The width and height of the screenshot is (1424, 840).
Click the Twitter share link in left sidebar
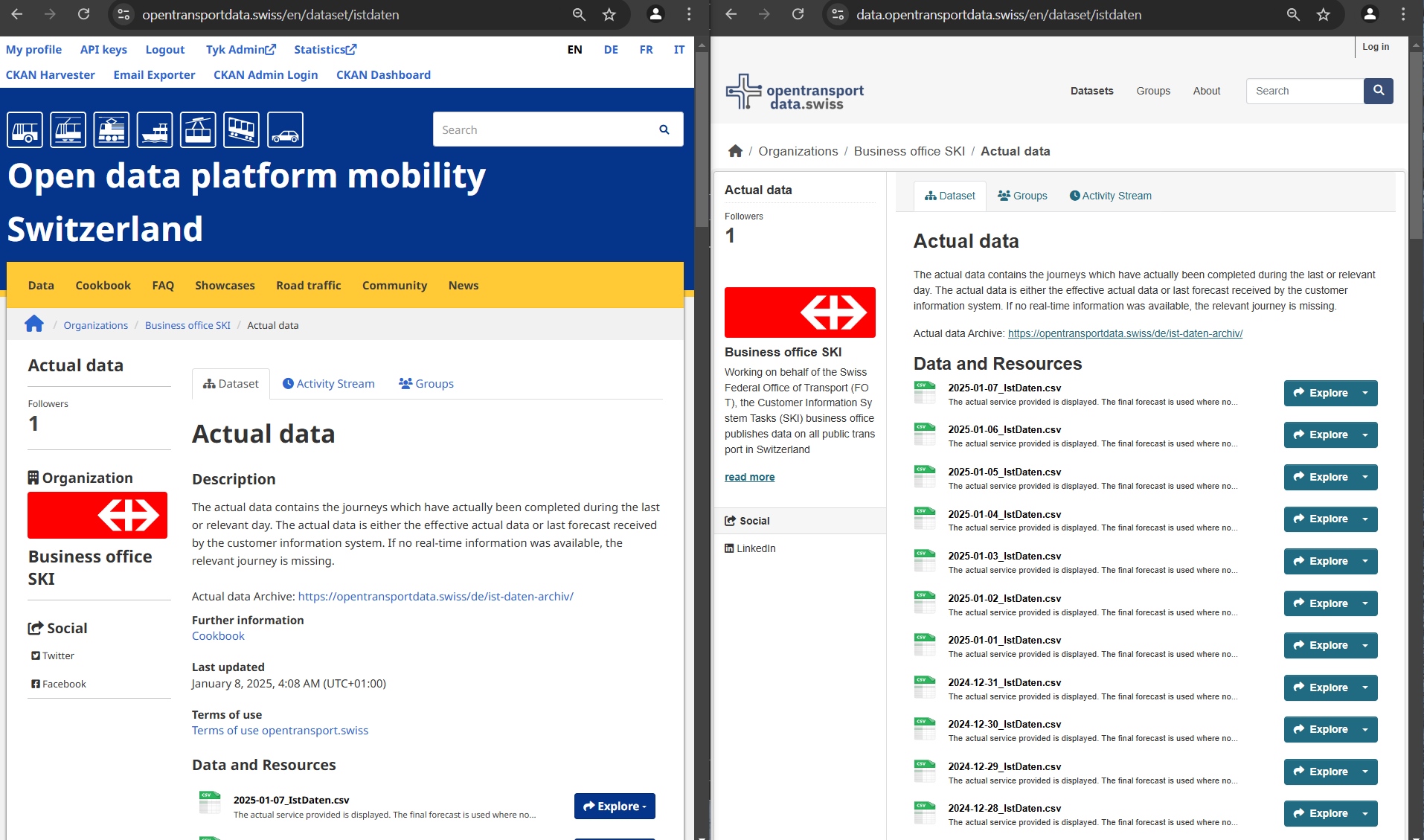53,655
